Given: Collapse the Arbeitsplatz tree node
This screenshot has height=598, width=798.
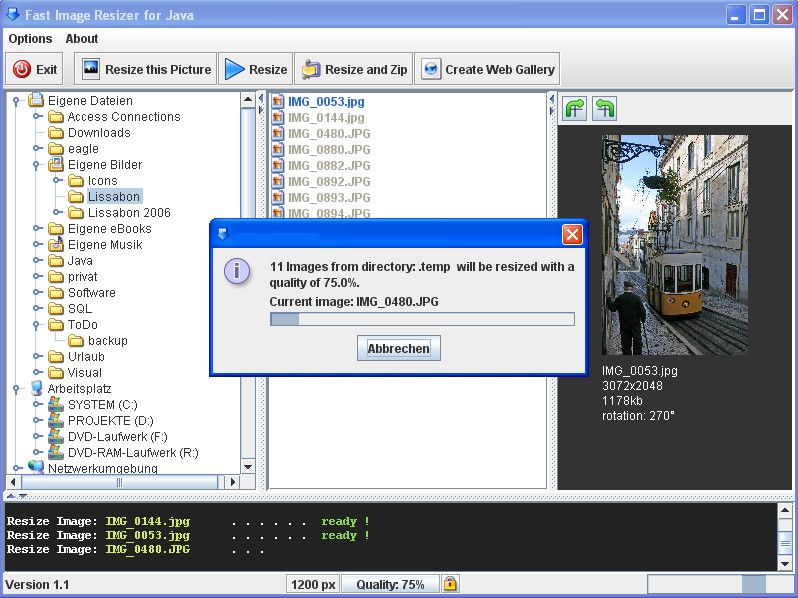Looking at the screenshot, I should (16, 389).
